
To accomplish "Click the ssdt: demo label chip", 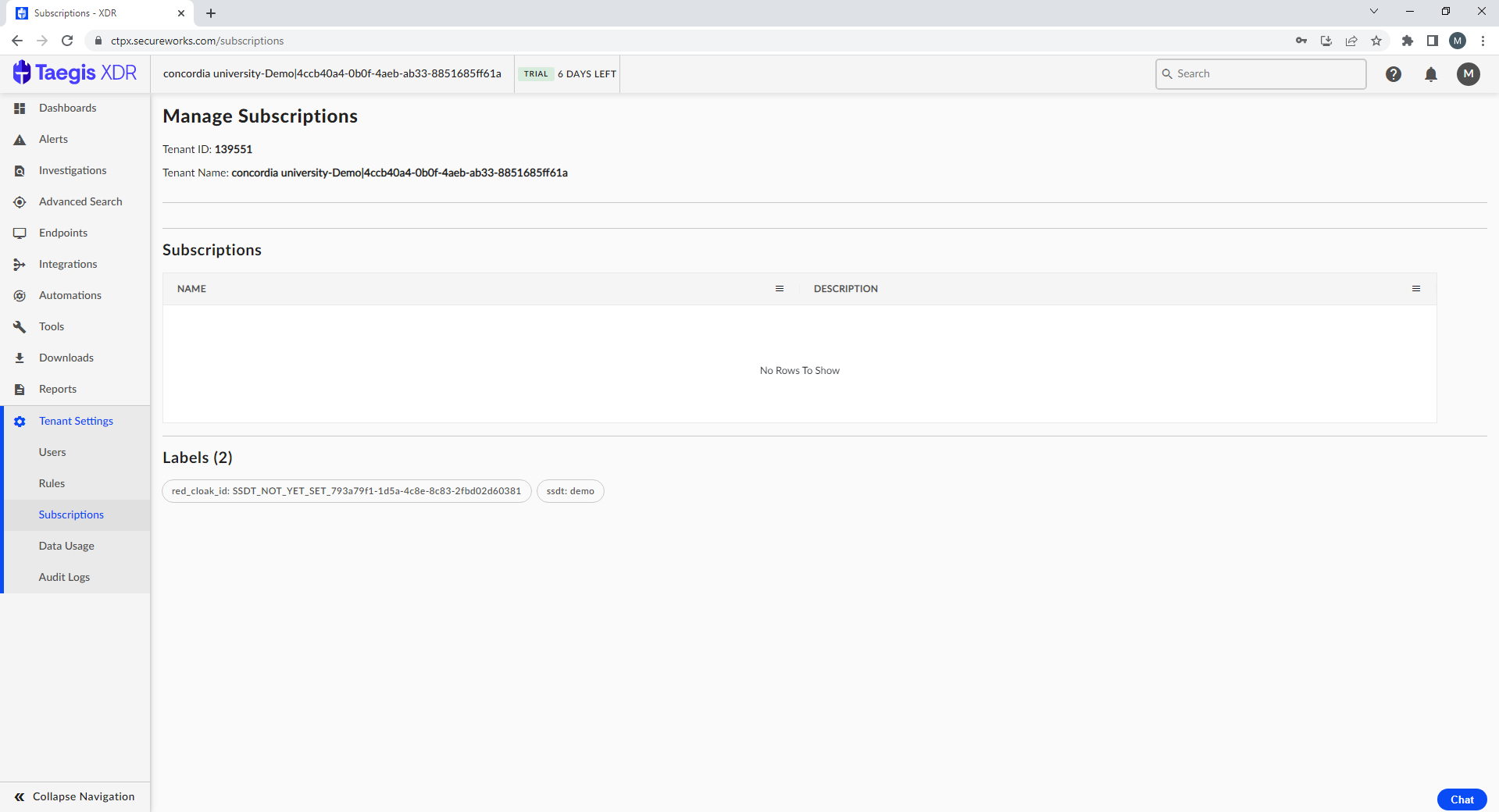I will [x=570, y=491].
